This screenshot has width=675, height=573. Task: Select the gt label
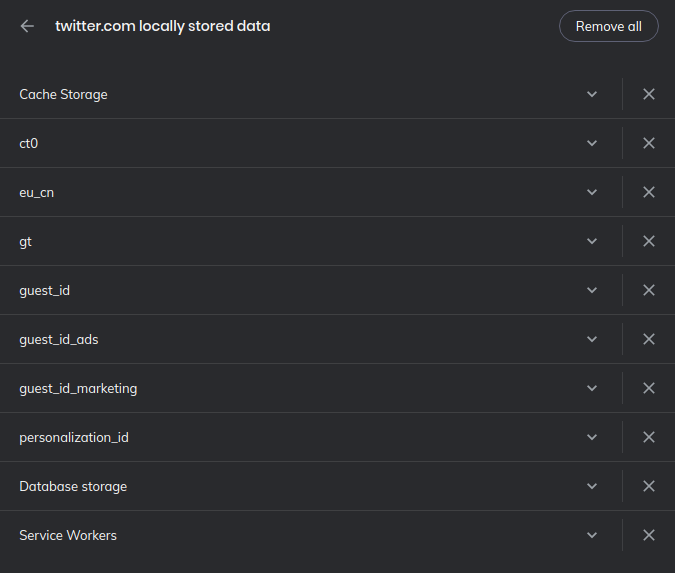click(x=25, y=242)
